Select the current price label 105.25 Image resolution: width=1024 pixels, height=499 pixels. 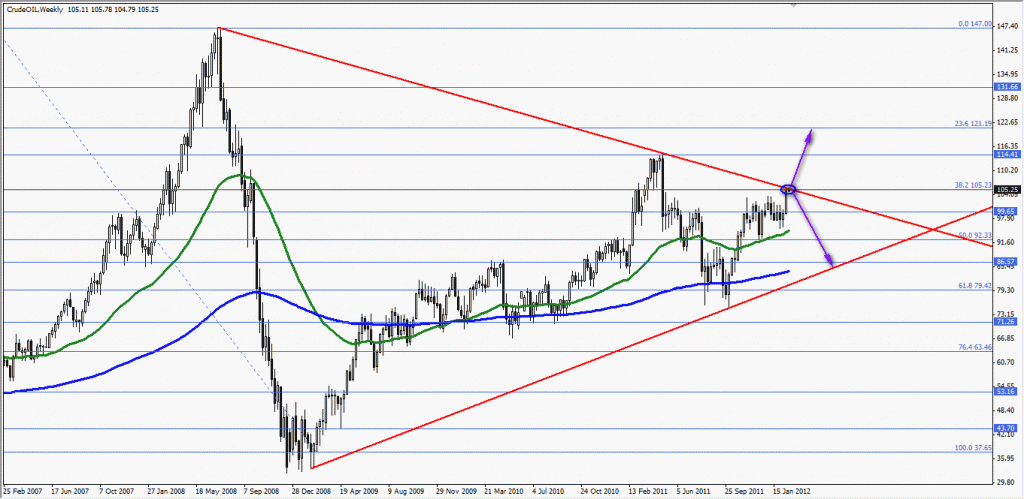[x=1006, y=189]
